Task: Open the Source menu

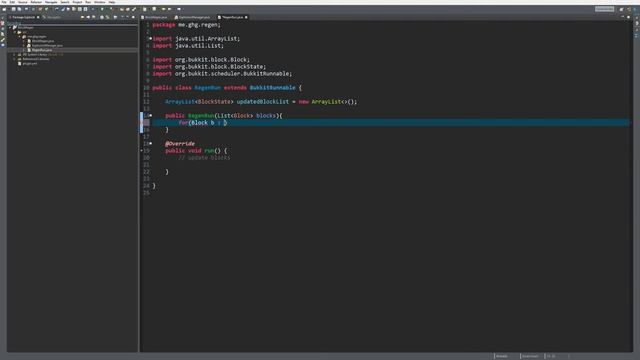Action: click(23, 2)
